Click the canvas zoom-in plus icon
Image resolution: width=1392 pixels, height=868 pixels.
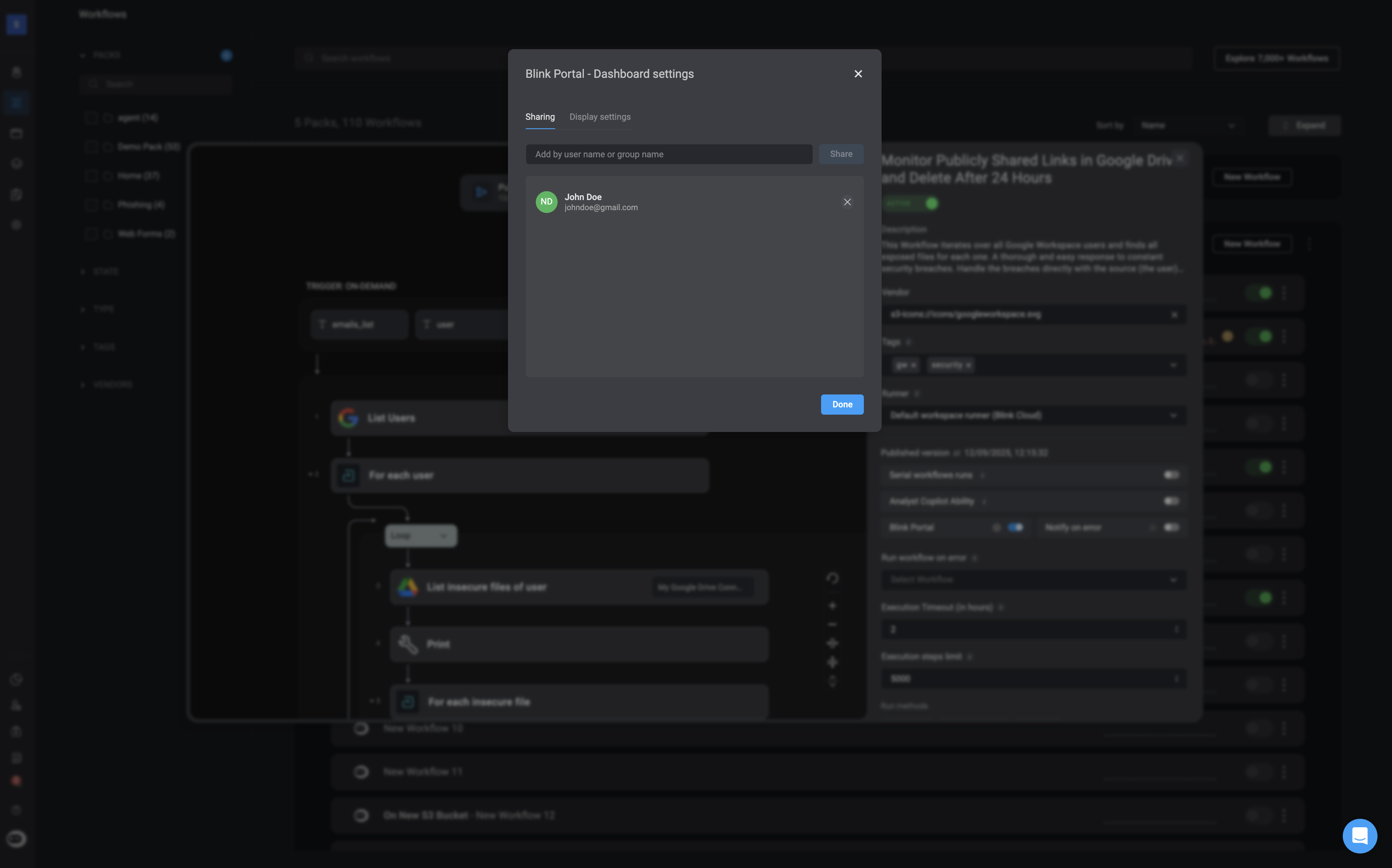(832, 606)
